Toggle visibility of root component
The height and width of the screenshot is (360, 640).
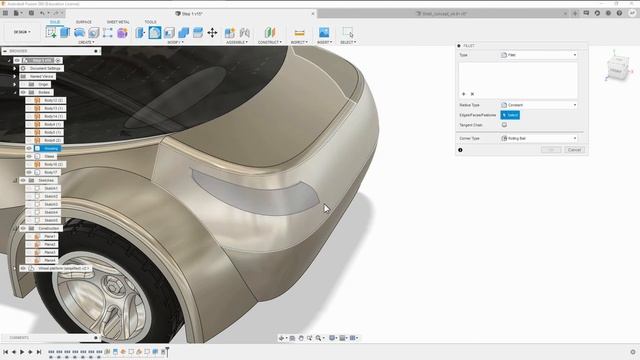tap(17, 60)
